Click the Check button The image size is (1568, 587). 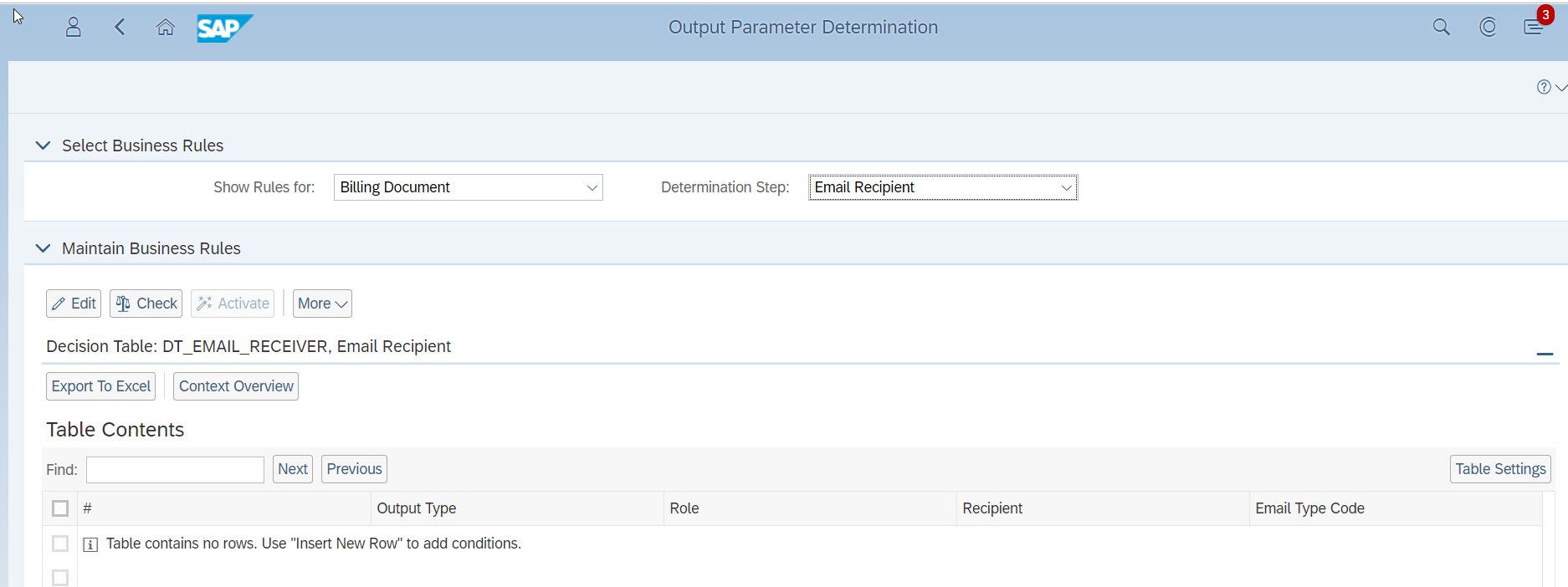[146, 304]
